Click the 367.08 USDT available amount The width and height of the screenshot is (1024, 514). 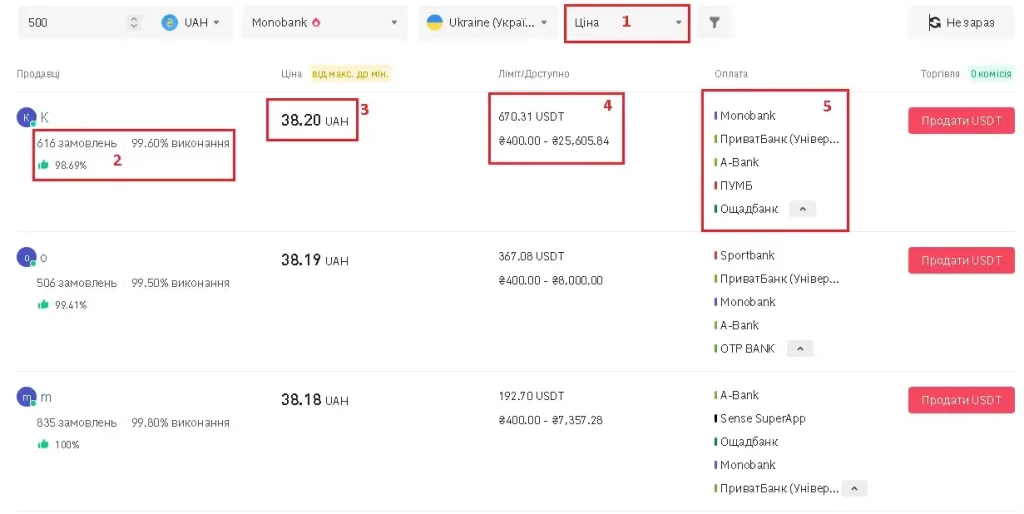click(x=531, y=257)
